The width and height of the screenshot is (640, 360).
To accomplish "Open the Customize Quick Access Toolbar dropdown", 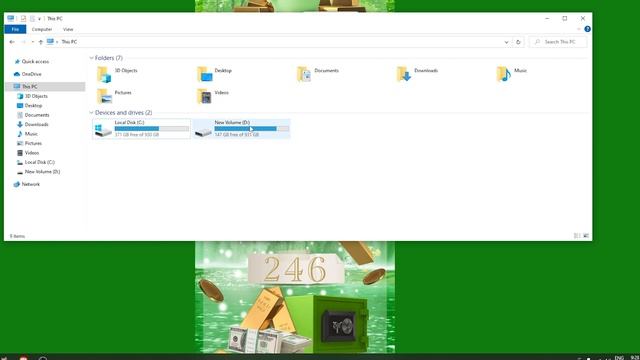I will tap(40, 19).
